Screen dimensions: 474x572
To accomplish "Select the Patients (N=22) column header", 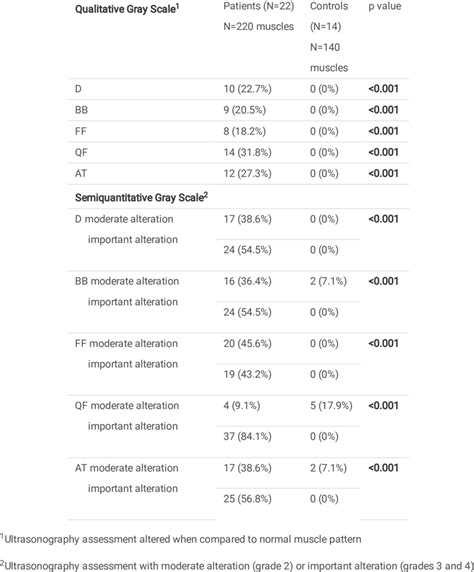I will 258,6.
